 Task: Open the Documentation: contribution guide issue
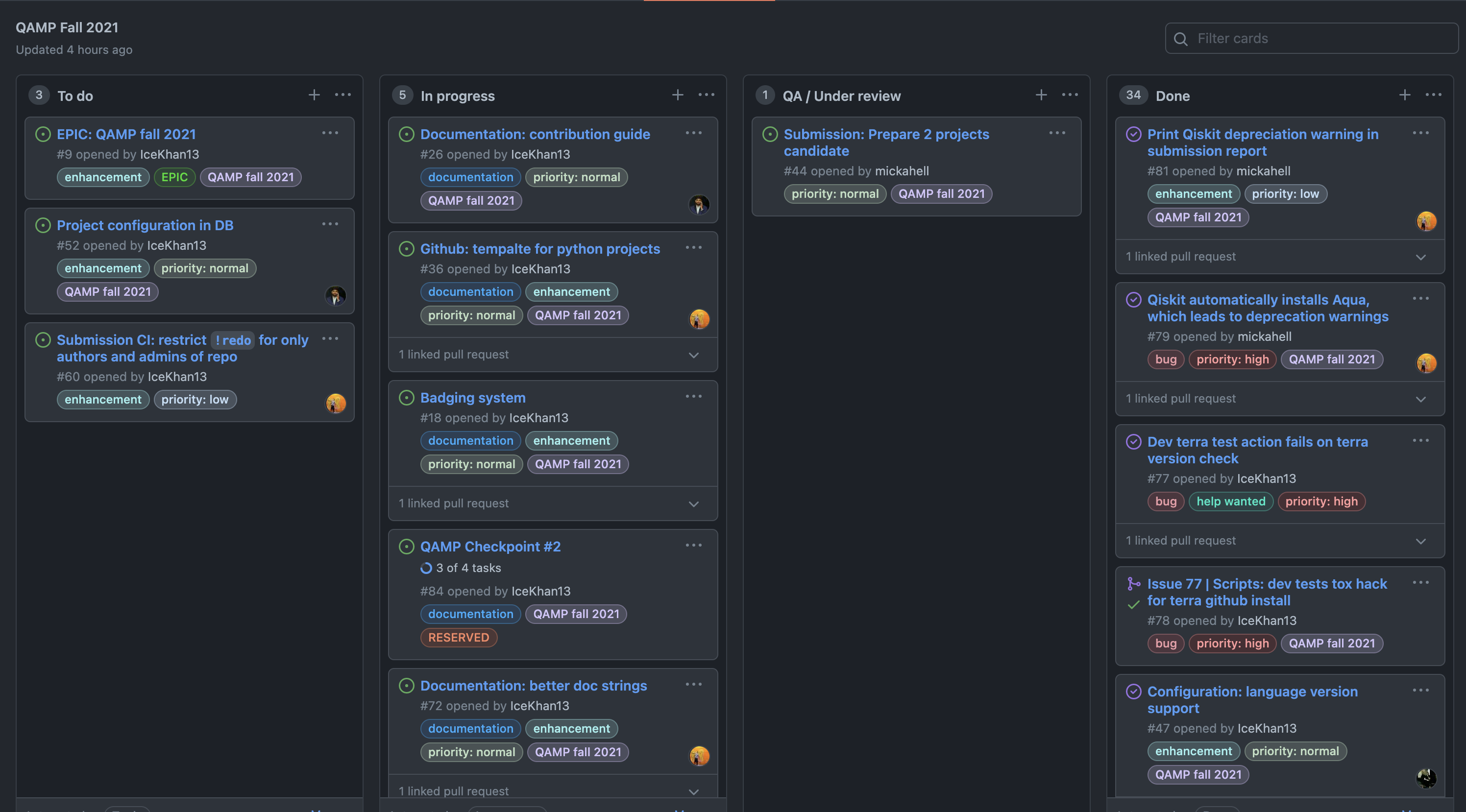[535, 134]
